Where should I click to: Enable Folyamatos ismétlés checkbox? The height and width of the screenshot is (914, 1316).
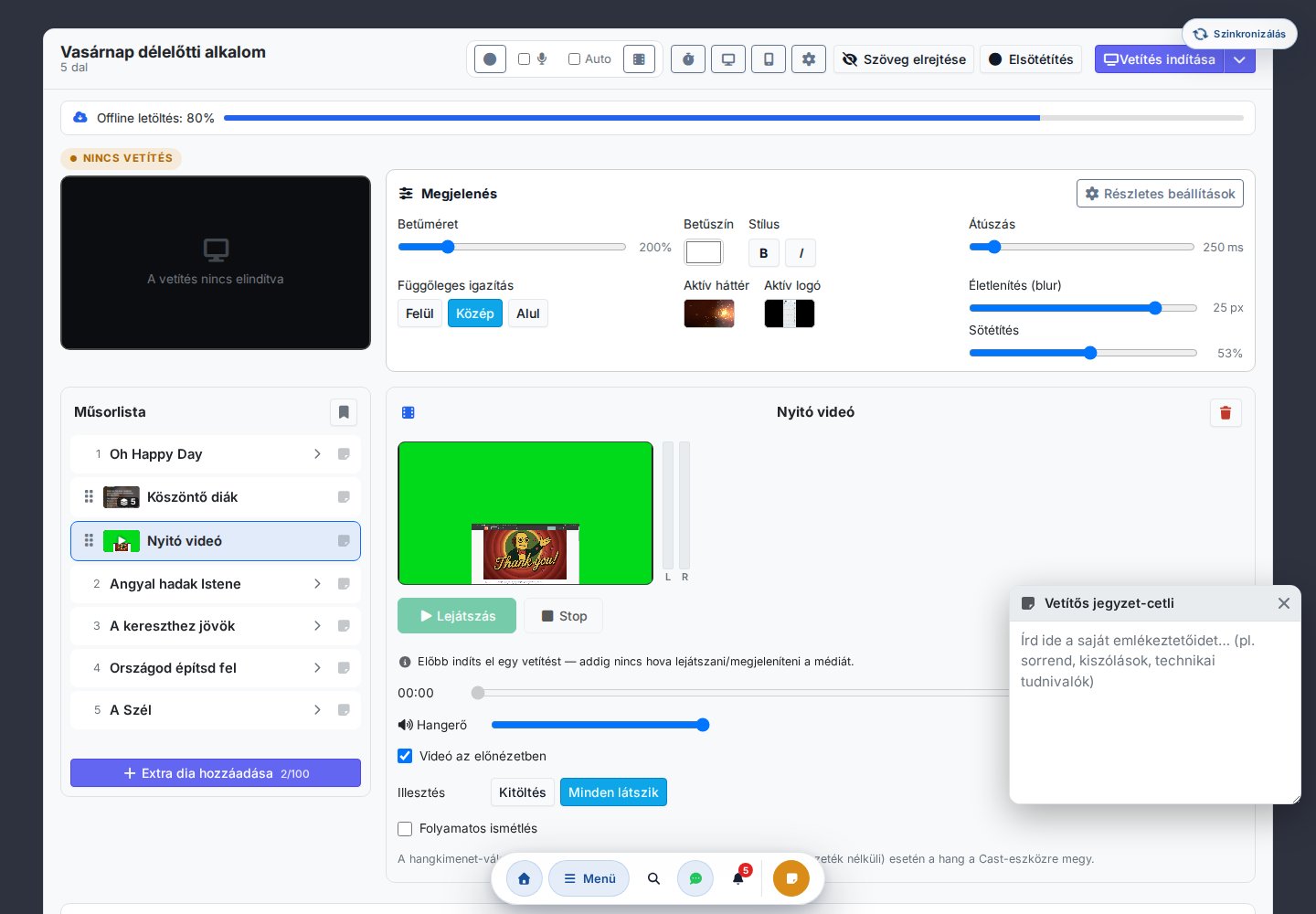pyautogui.click(x=405, y=829)
